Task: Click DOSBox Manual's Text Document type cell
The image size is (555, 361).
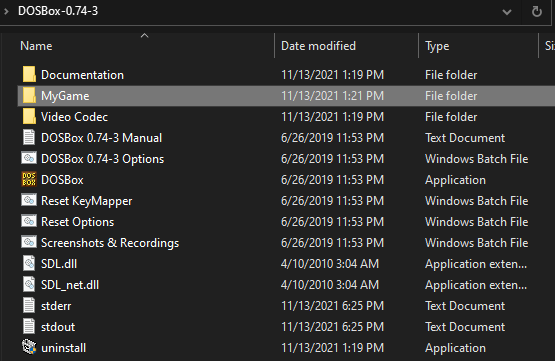Action: tap(465, 138)
